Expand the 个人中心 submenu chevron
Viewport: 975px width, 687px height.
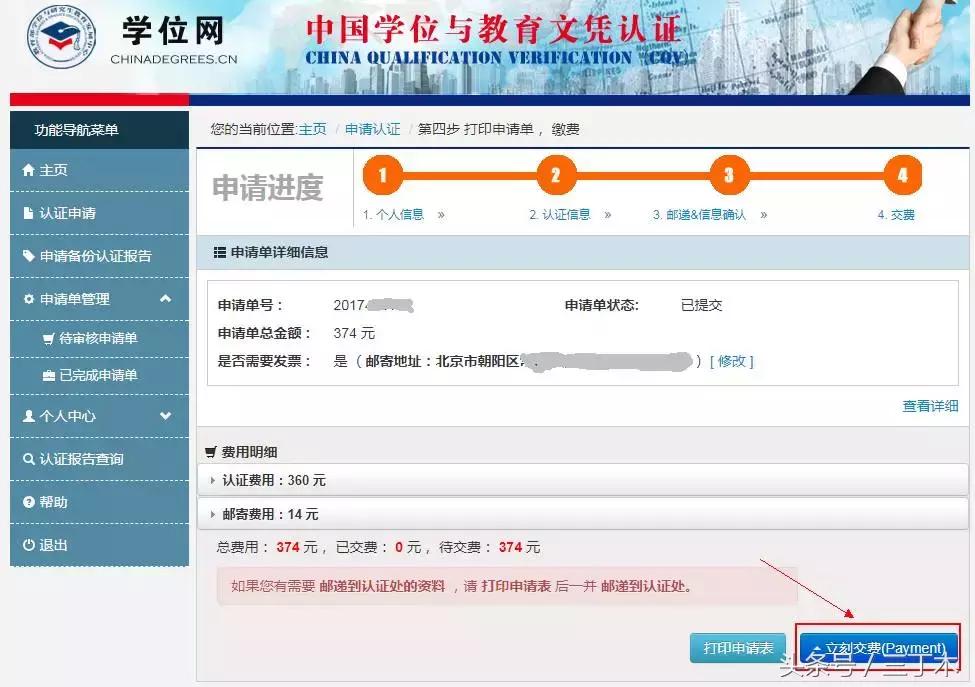[166, 417]
